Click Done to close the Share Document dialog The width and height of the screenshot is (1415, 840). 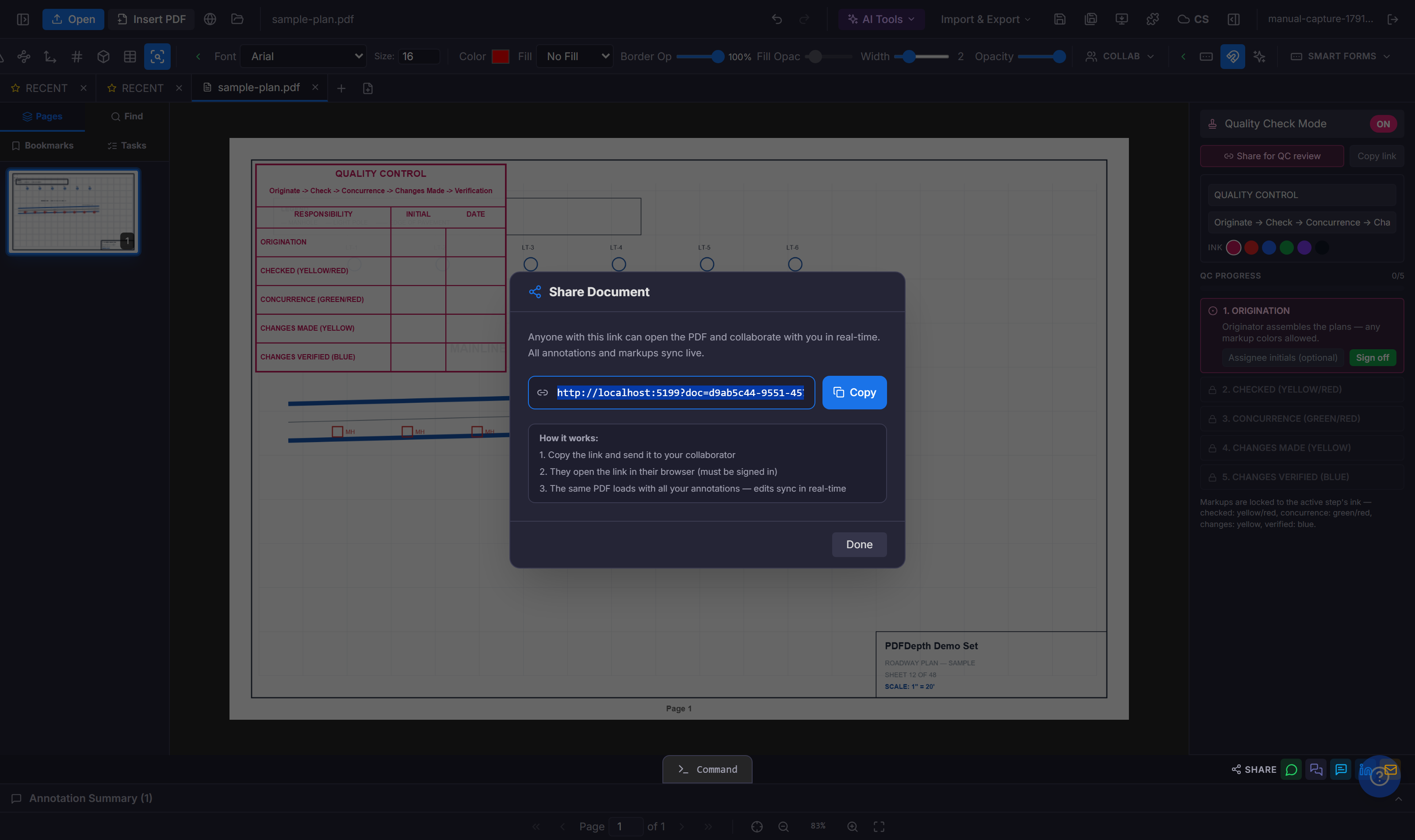point(859,545)
